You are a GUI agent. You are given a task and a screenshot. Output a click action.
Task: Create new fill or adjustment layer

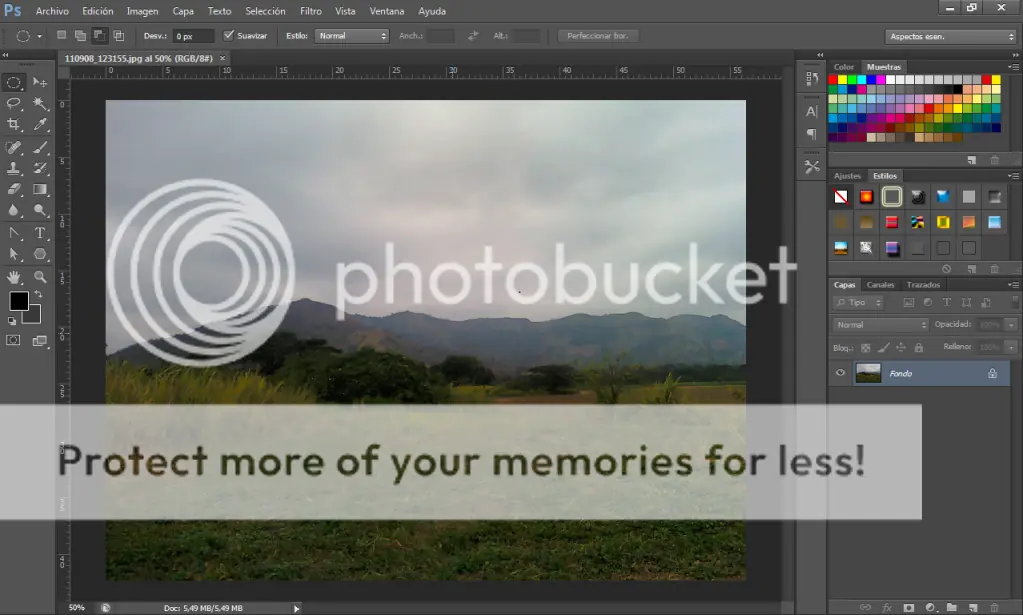pos(930,607)
